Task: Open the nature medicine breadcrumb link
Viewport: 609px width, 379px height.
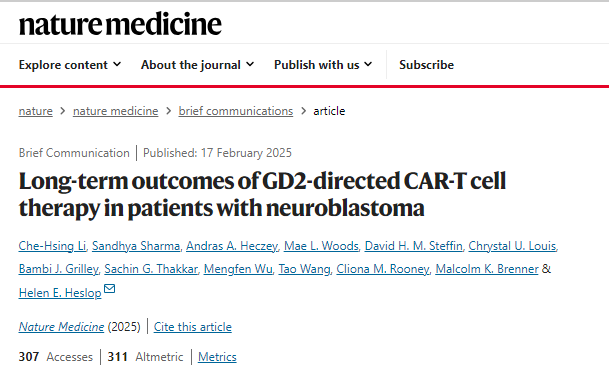Action: (x=115, y=111)
